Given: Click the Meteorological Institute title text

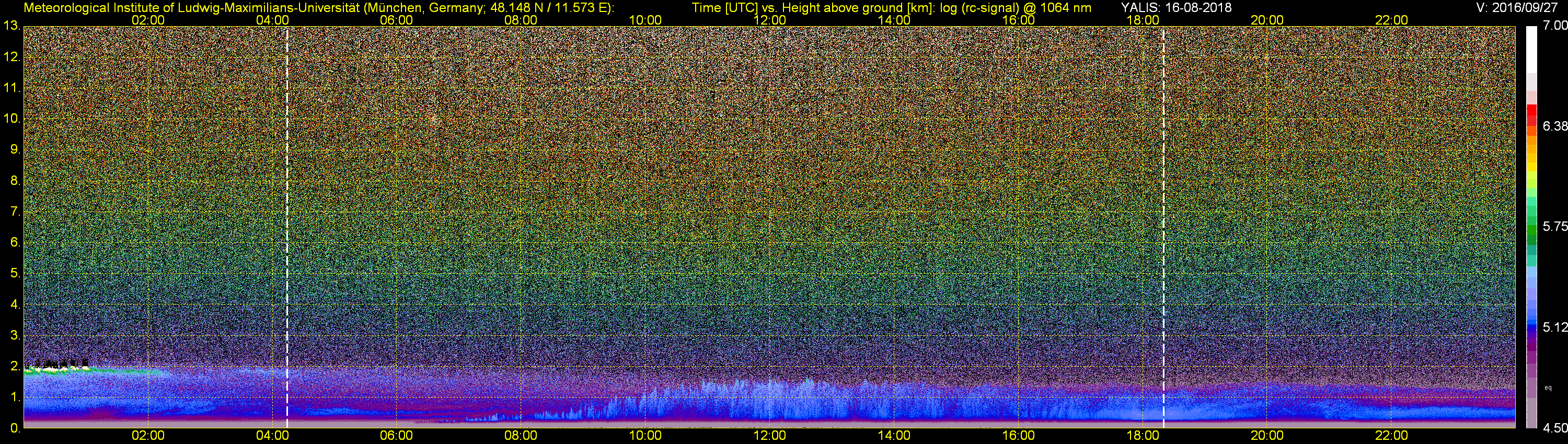Looking at the screenshot, I should pos(318,8).
